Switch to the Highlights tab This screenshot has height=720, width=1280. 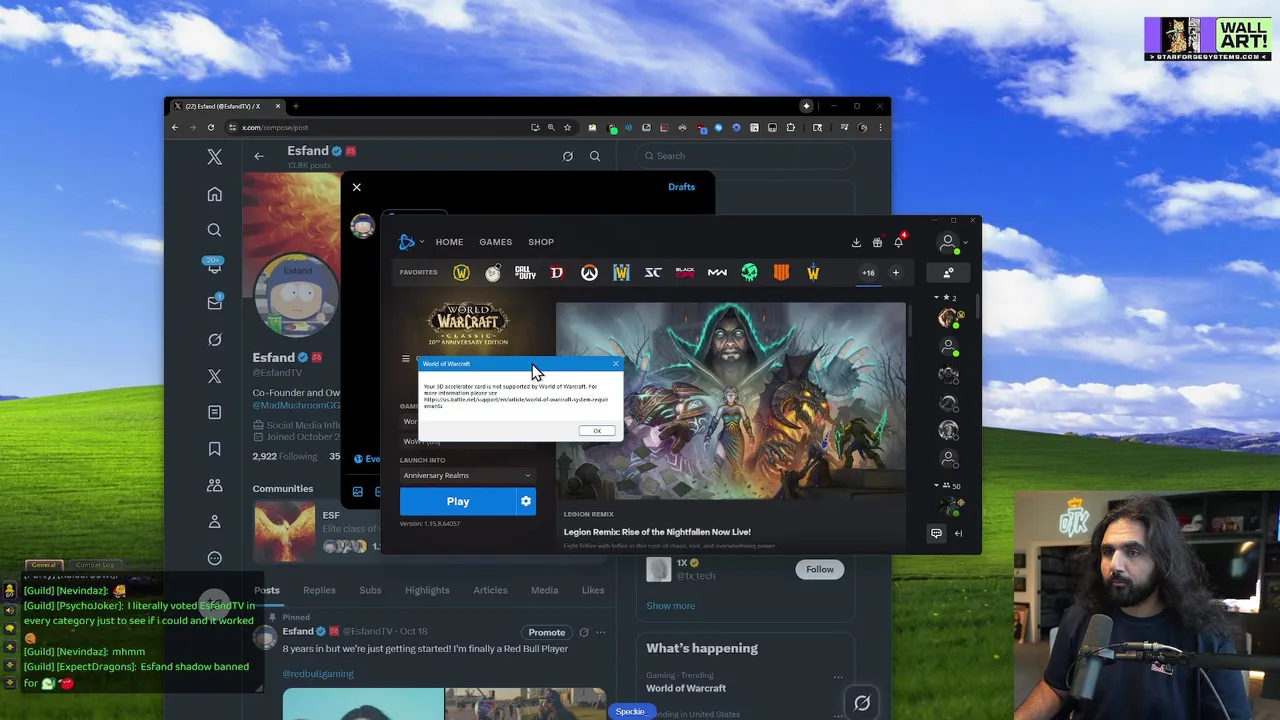tap(427, 590)
